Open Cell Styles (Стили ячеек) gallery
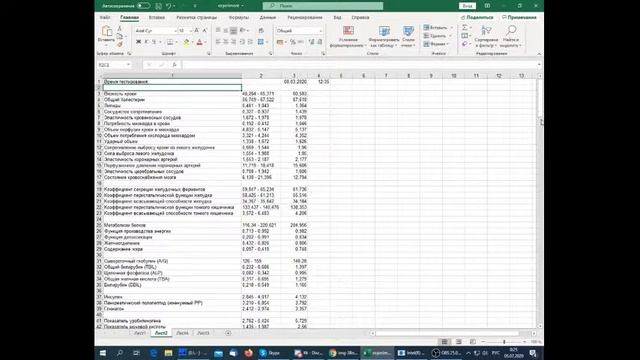The width and height of the screenshot is (640, 360). pos(408,37)
